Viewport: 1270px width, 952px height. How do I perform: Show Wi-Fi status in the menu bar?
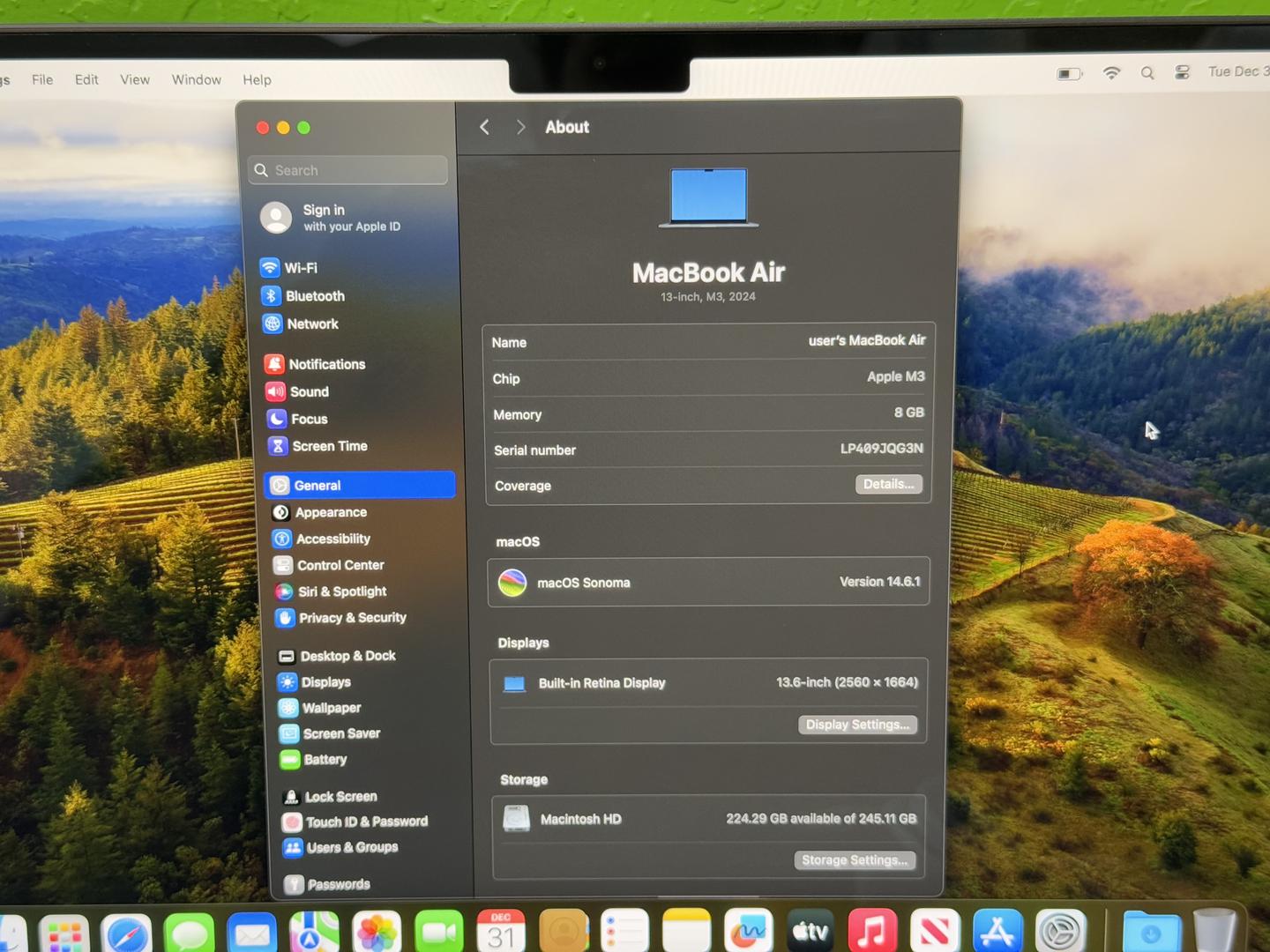[1111, 73]
